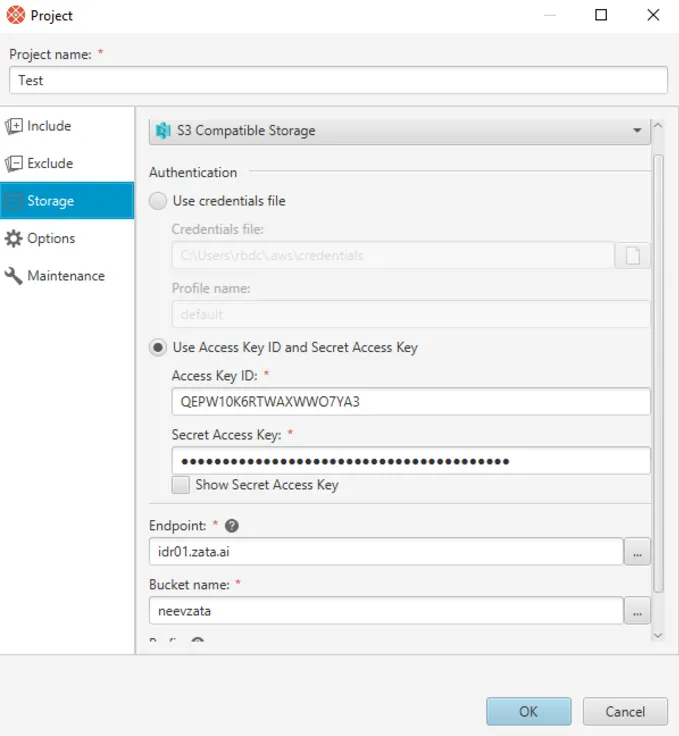Select Use credentials file radio button
The width and height of the screenshot is (679, 736).
[158, 201]
